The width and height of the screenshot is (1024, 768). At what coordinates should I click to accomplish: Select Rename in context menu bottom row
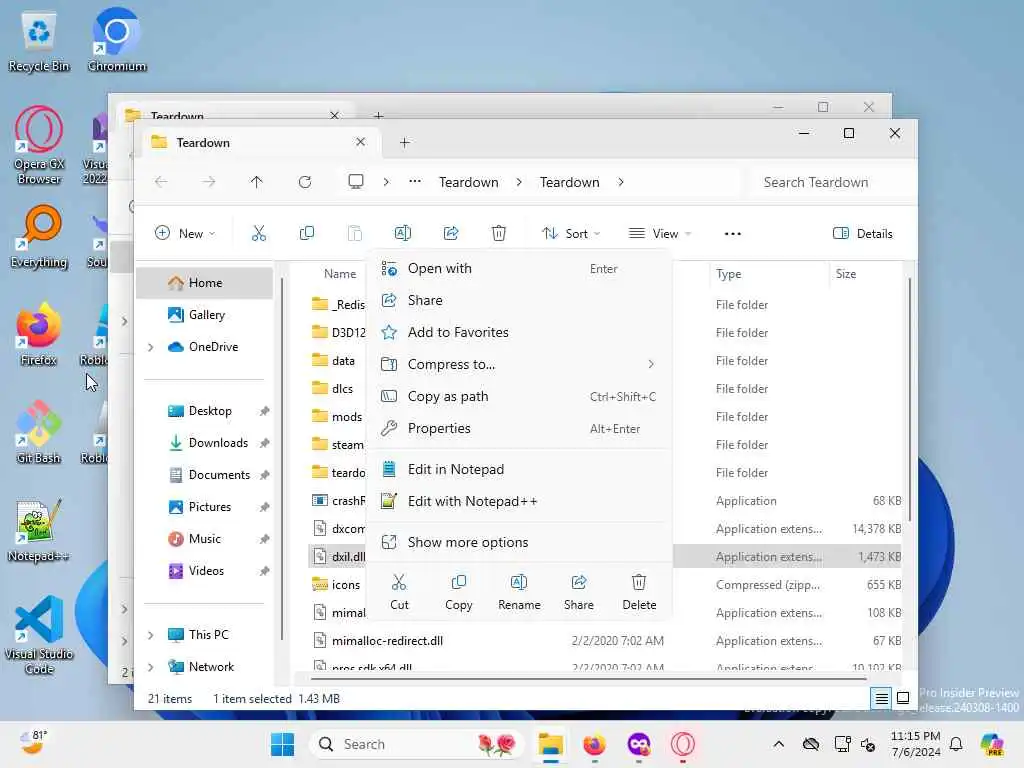click(519, 592)
